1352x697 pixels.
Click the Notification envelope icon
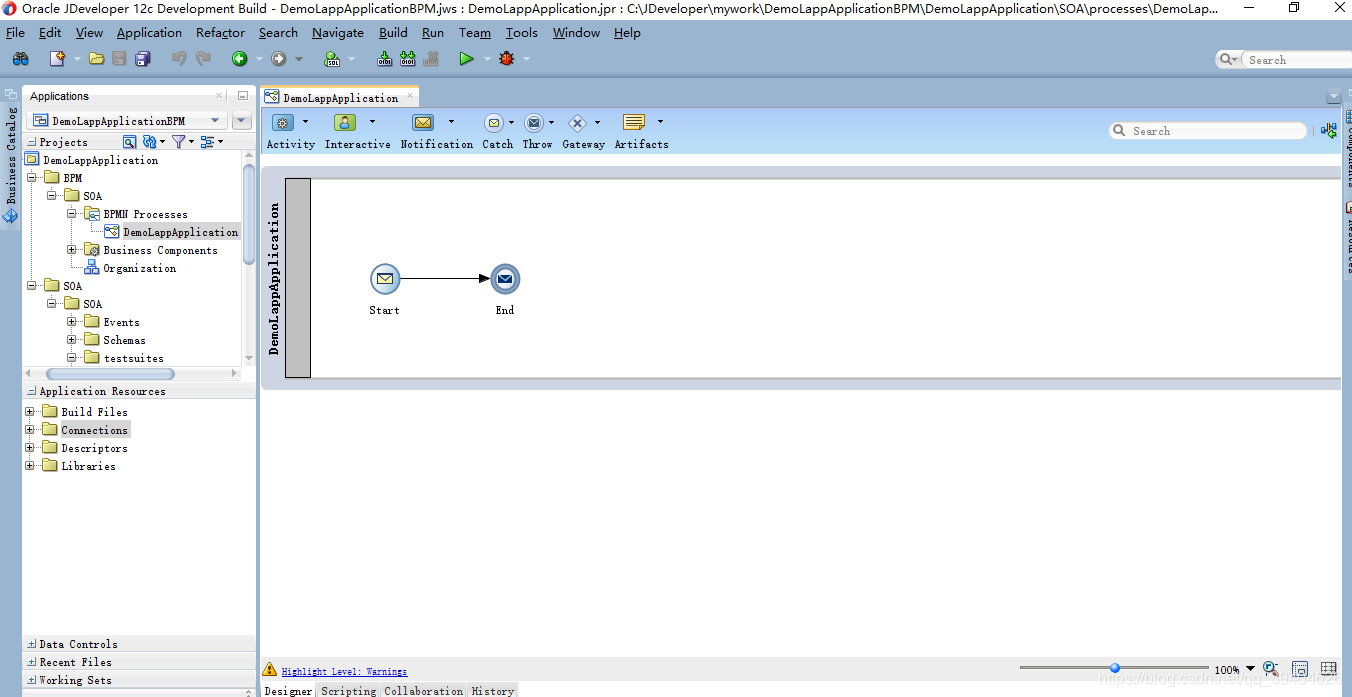pyautogui.click(x=423, y=123)
